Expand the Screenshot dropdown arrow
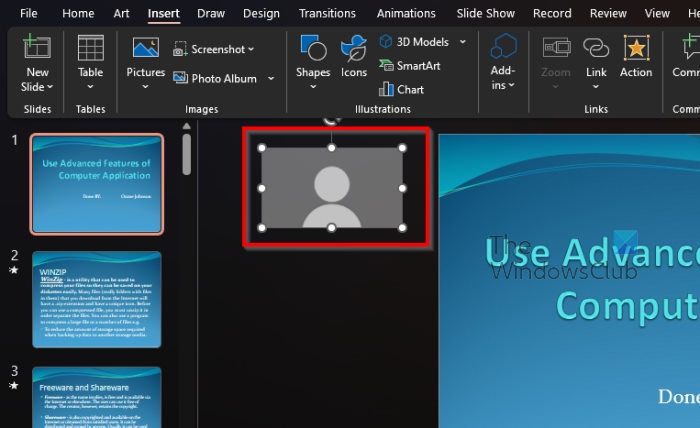This screenshot has width=700, height=428. point(251,49)
